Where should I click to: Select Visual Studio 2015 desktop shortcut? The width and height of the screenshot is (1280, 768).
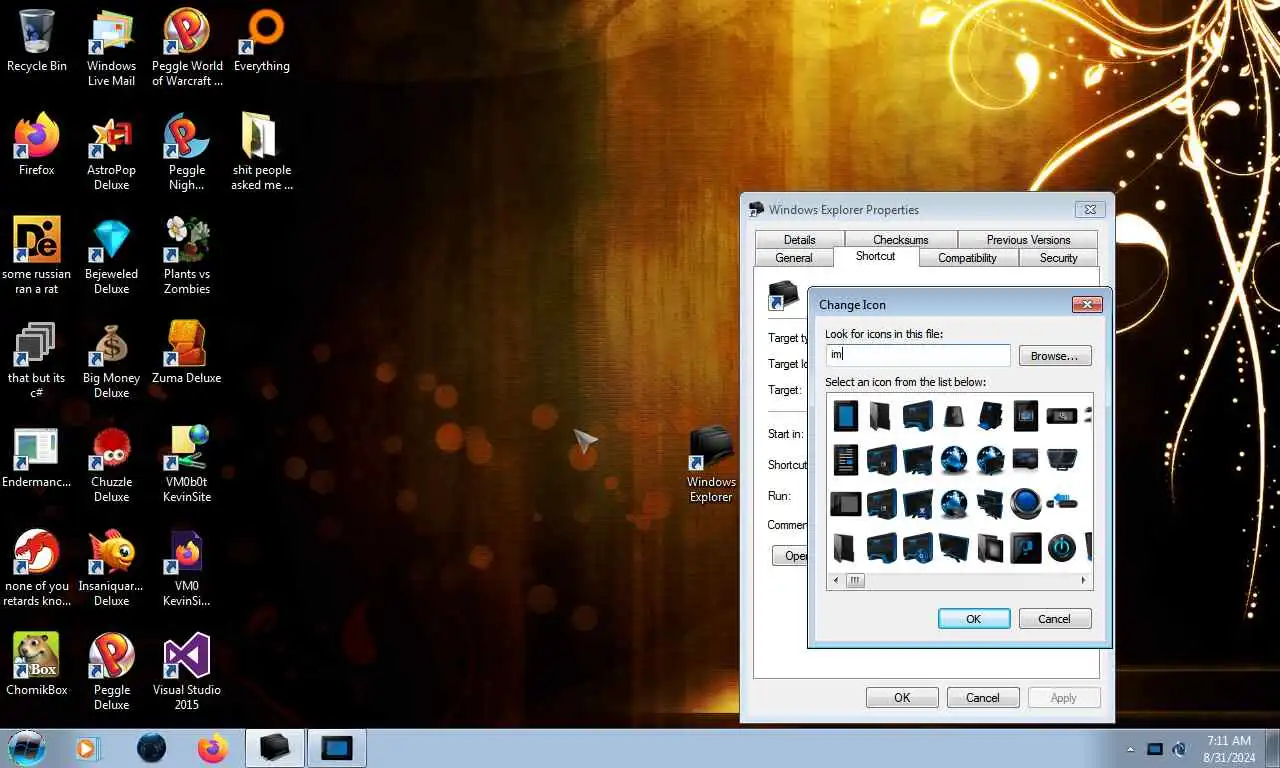(x=187, y=673)
